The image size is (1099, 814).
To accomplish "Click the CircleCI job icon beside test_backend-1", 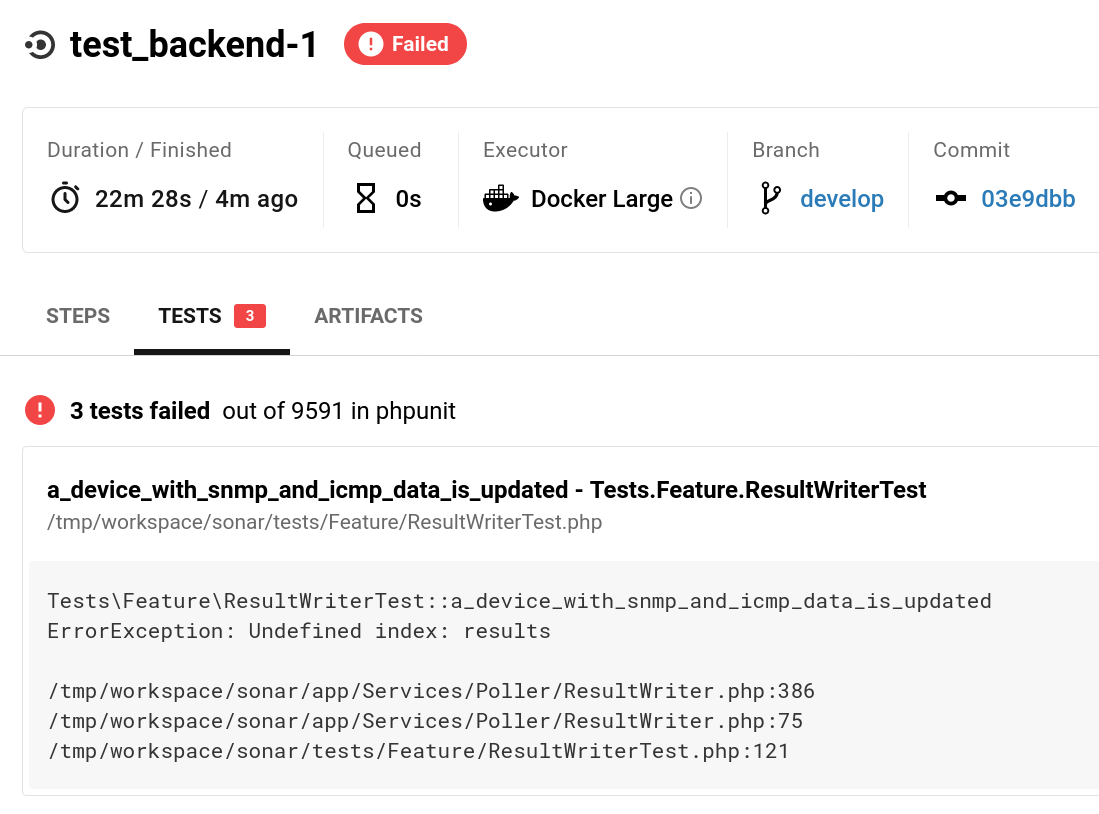I will point(40,45).
